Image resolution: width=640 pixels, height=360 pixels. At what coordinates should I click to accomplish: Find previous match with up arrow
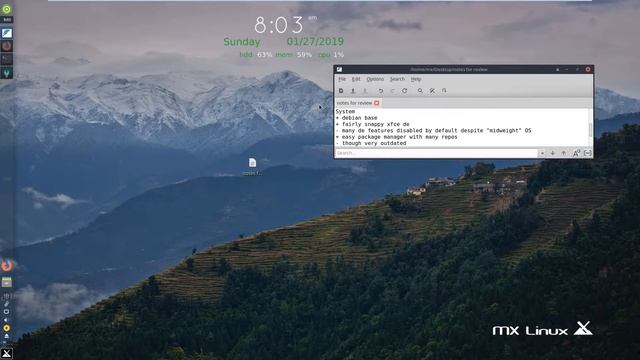564,153
